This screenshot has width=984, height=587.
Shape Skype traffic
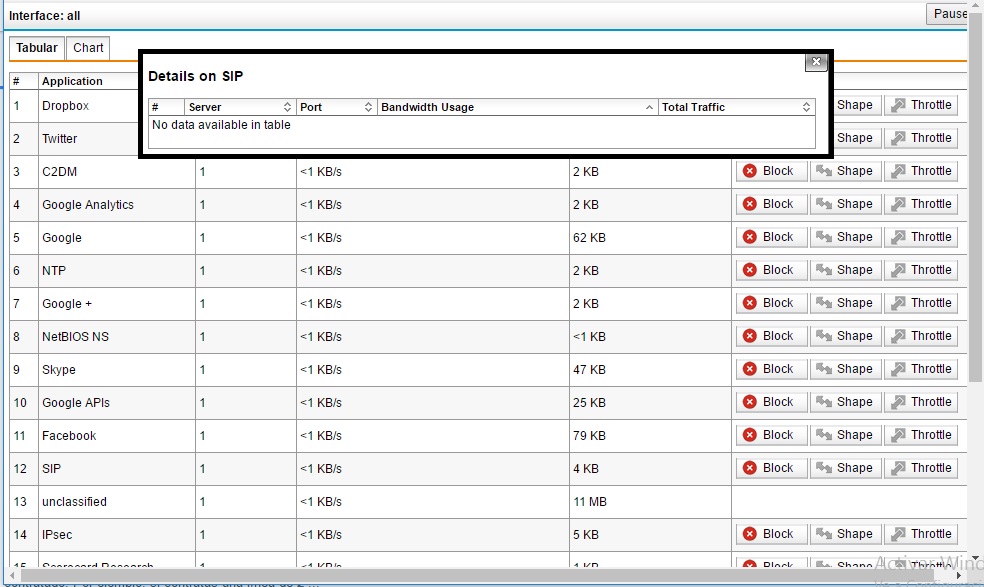coord(845,369)
